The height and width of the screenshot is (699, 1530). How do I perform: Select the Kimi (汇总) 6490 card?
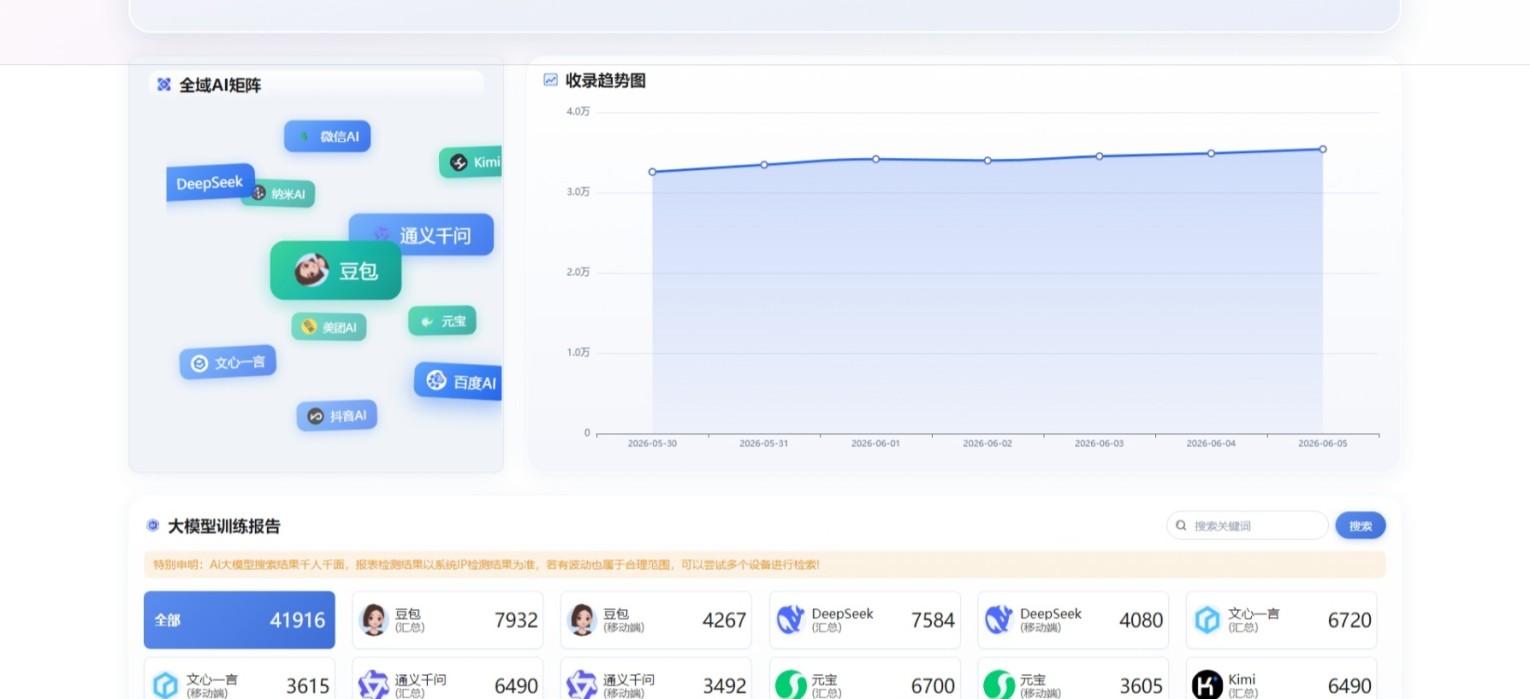(x=1282, y=679)
